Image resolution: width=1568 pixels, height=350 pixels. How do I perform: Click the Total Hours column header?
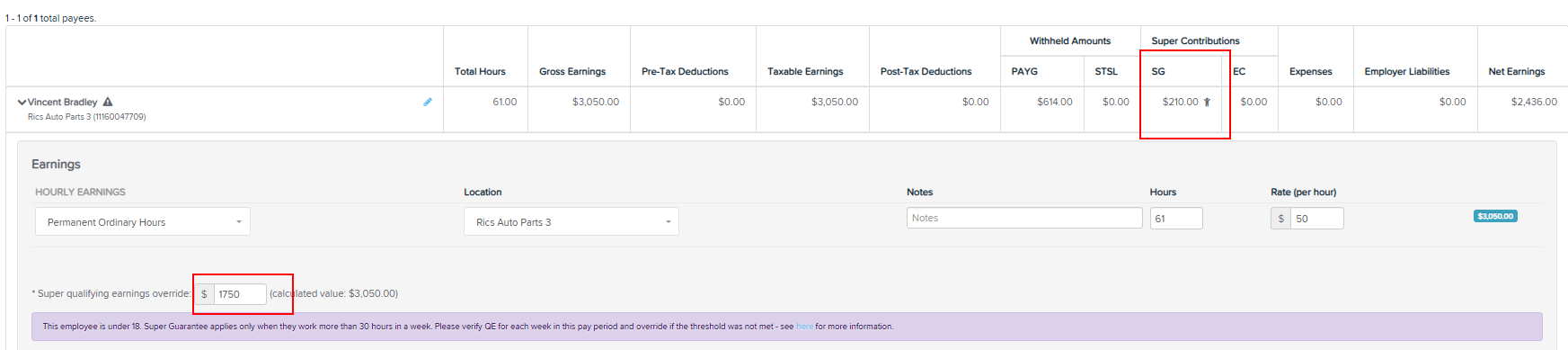480,71
